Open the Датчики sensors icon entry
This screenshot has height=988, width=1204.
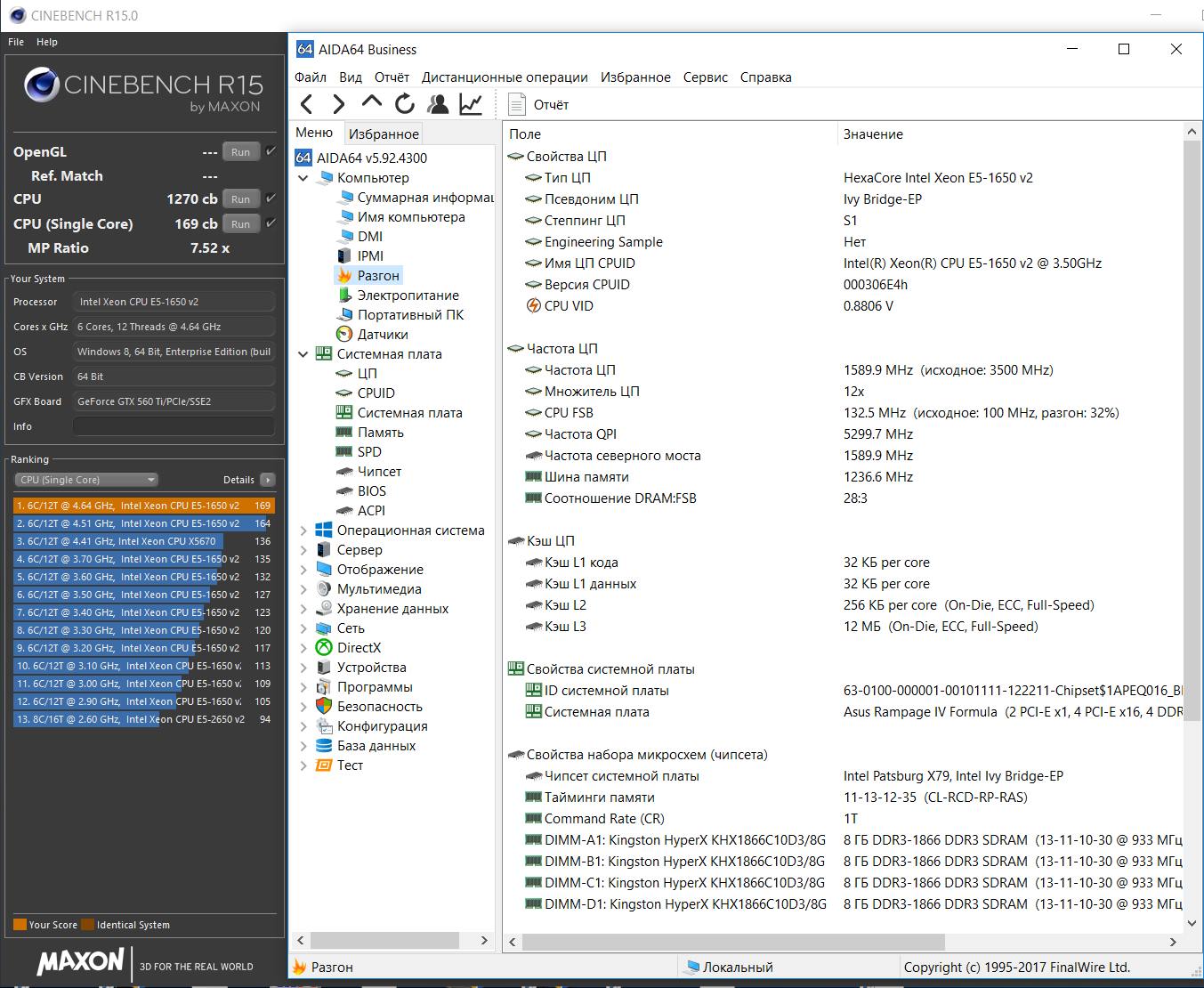(x=345, y=335)
